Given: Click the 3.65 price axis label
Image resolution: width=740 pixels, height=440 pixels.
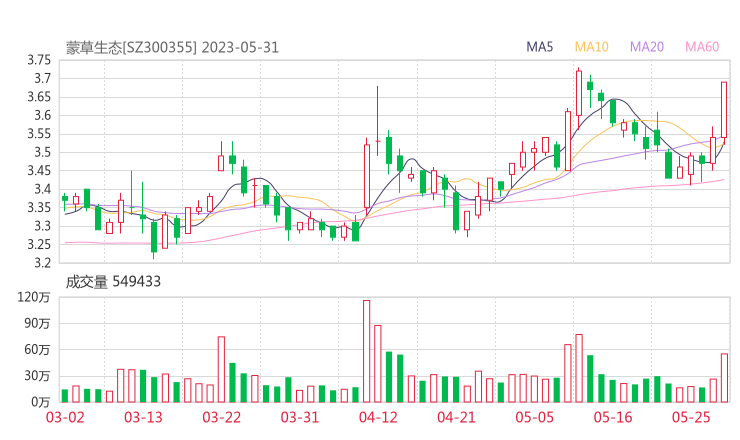Looking at the screenshot, I should (39, 97).
